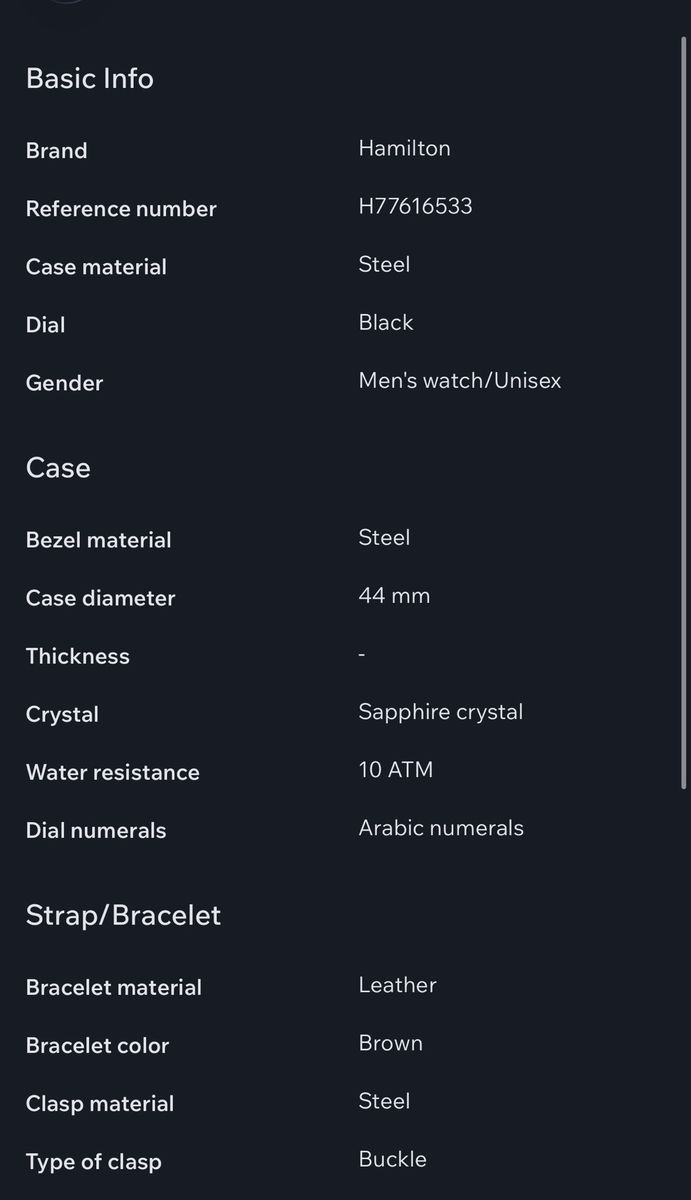Click the 10 ATM water resistance value
The width and height of the screenshot is (691, 1200).
pos(395,770)
